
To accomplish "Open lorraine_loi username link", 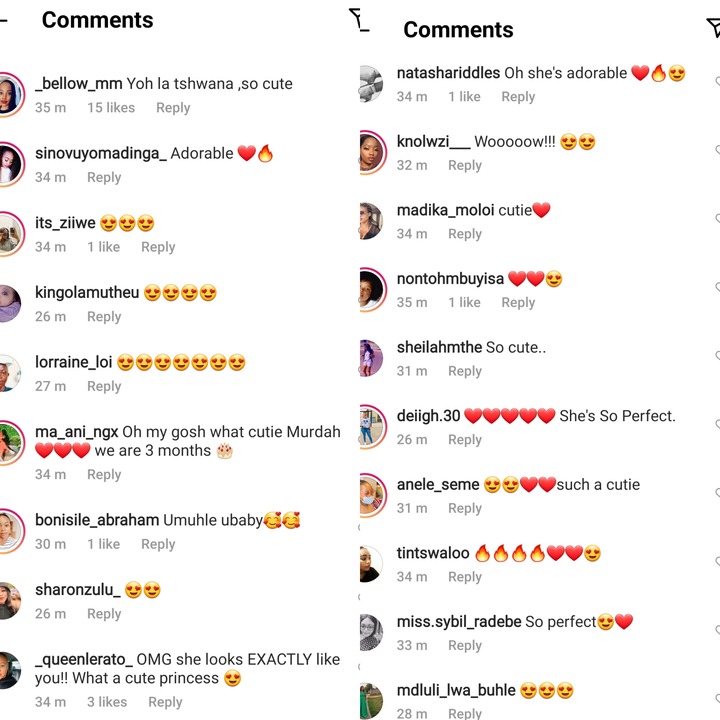I will coord(73,362).
